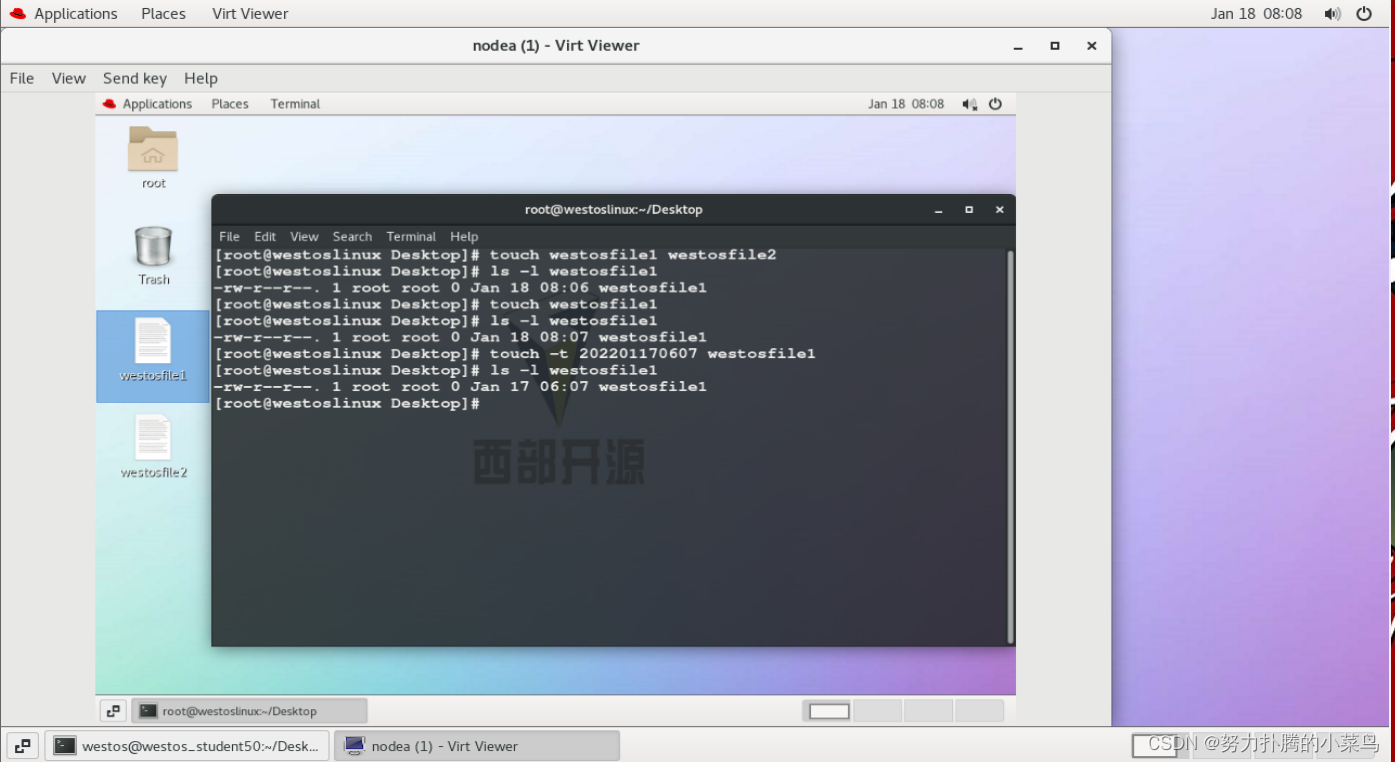Maximize the Virt Viewer window
This screenshot has width=1395, height=762.
click(1055, 46)
